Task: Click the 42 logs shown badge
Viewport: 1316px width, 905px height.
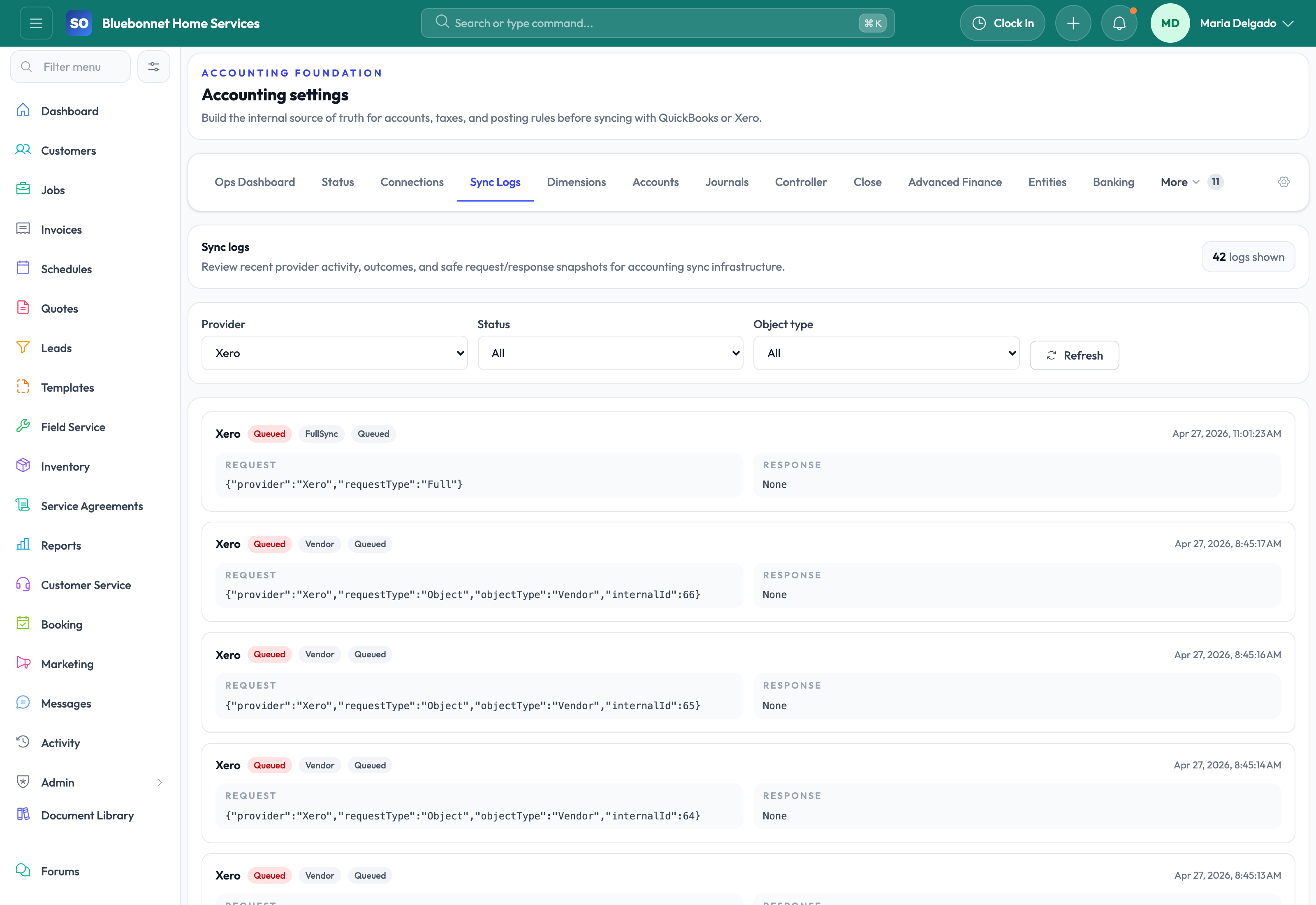Action: tap(1248, 257)
